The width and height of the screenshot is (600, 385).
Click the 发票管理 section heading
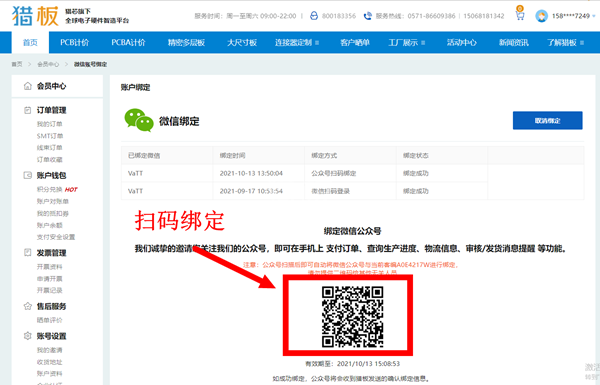click(x=51, y=253)
